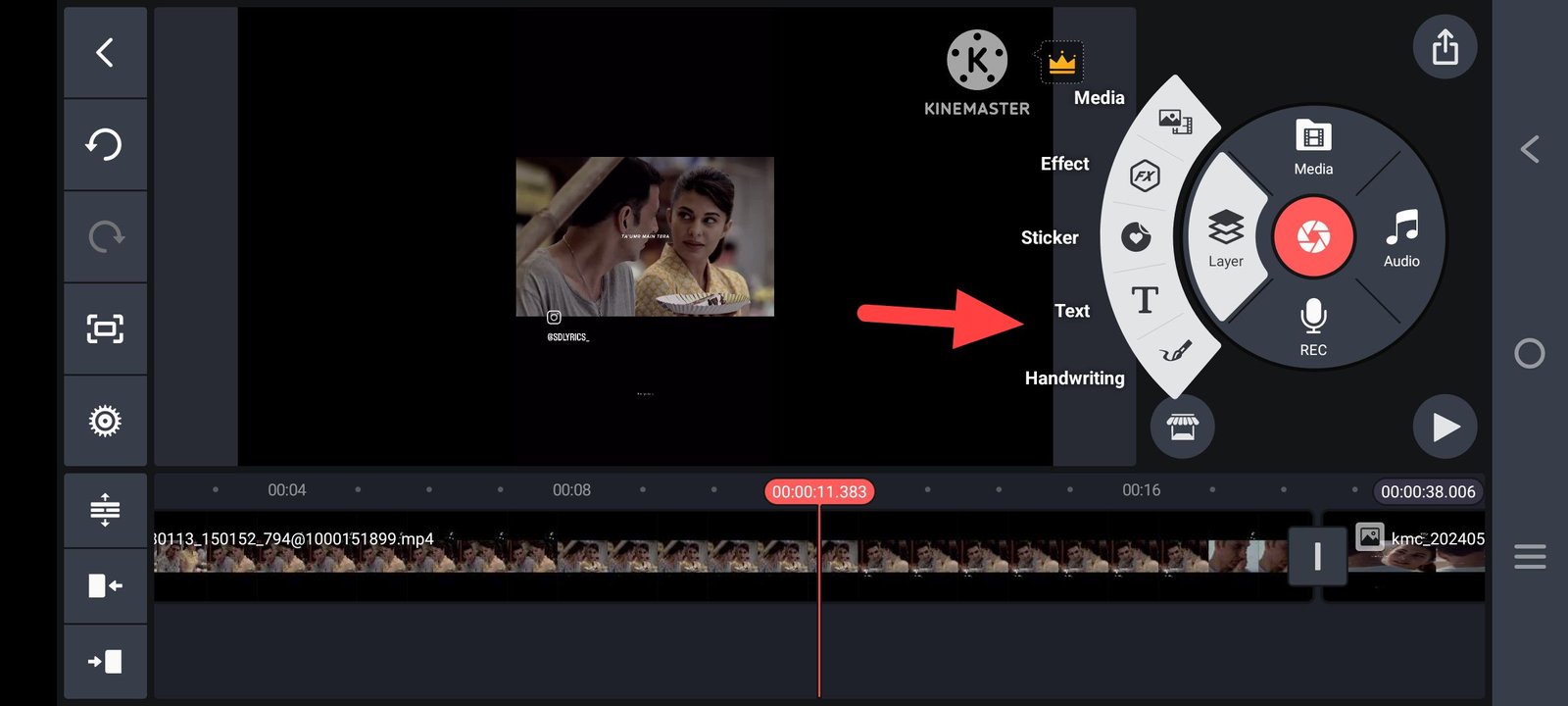Undo the last edit

105,145
